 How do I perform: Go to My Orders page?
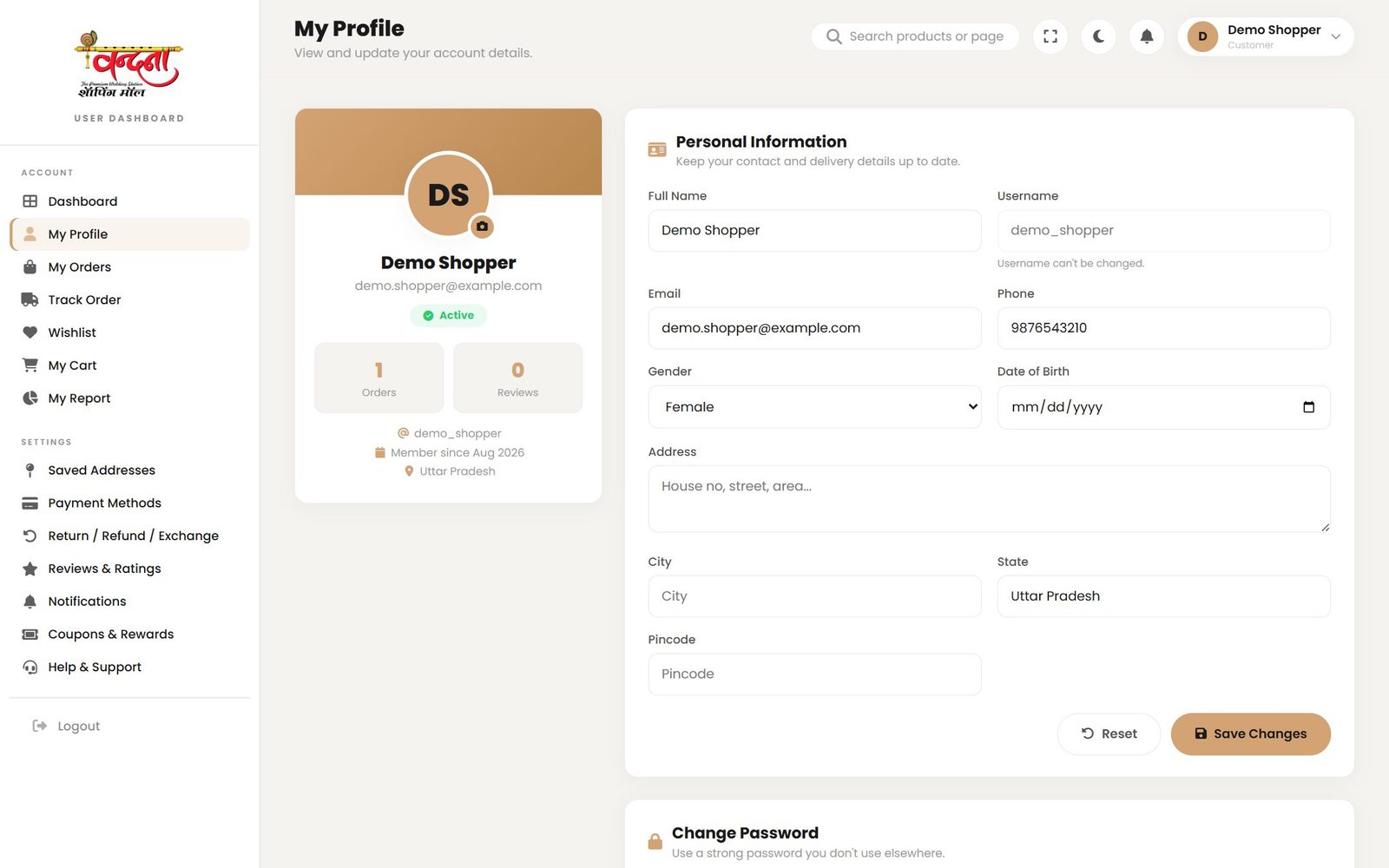click(x=129, y=267)
